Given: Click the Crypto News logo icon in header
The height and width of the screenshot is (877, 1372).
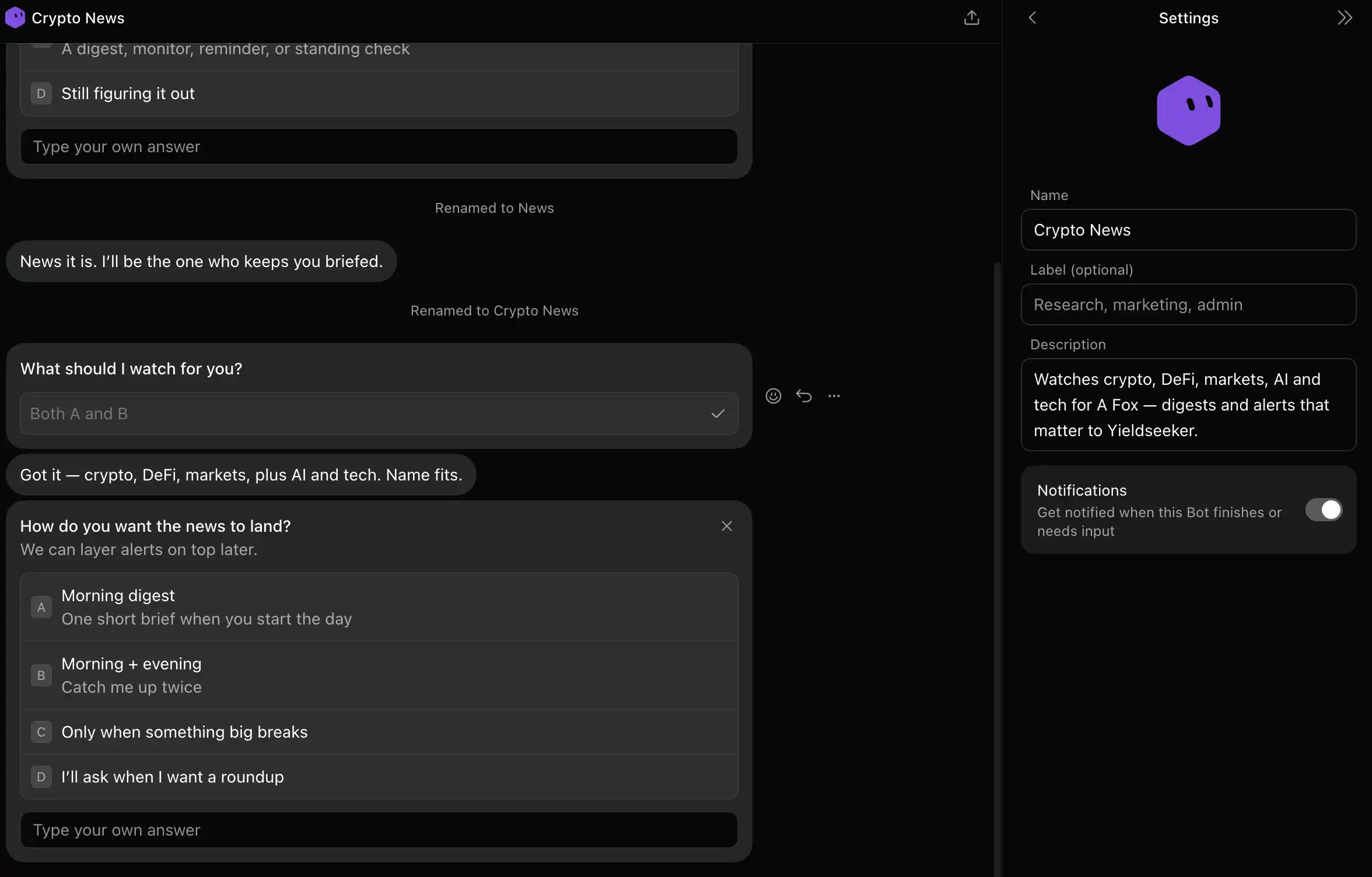Looking at the screenshot, I should point(15,17).
